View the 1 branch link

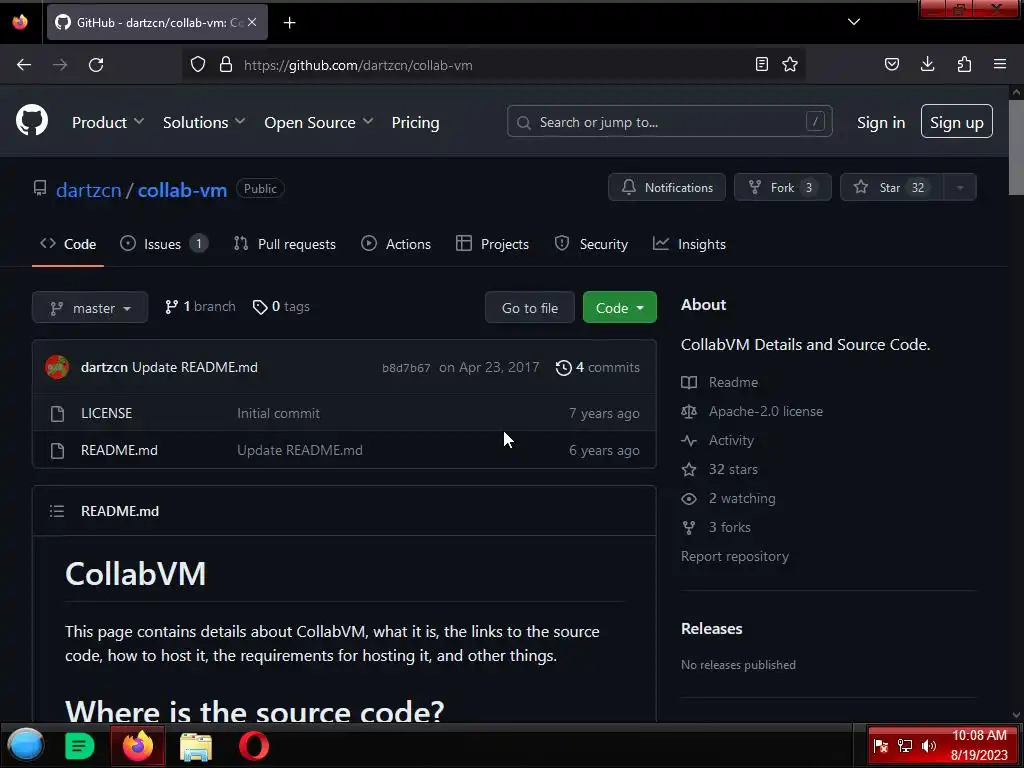point(200,306)
